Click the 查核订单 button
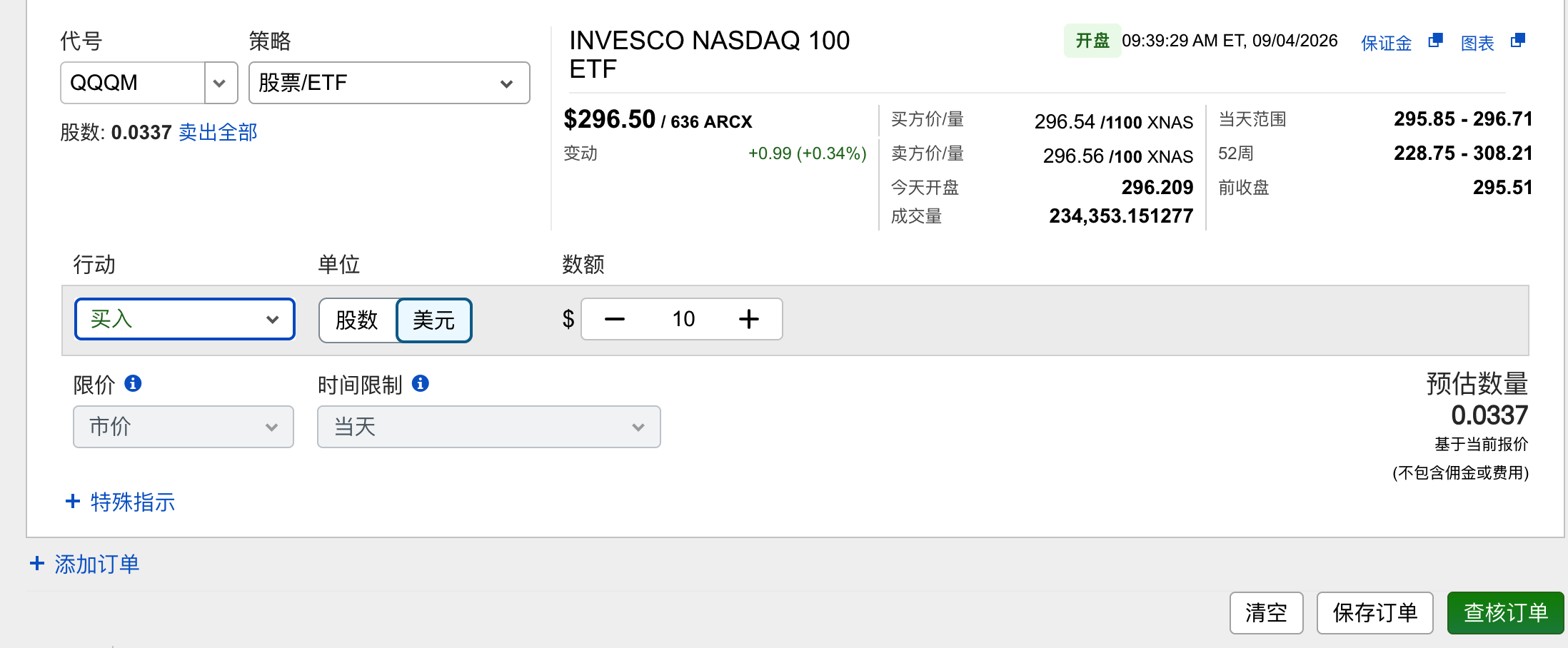 click(1505, 612)
